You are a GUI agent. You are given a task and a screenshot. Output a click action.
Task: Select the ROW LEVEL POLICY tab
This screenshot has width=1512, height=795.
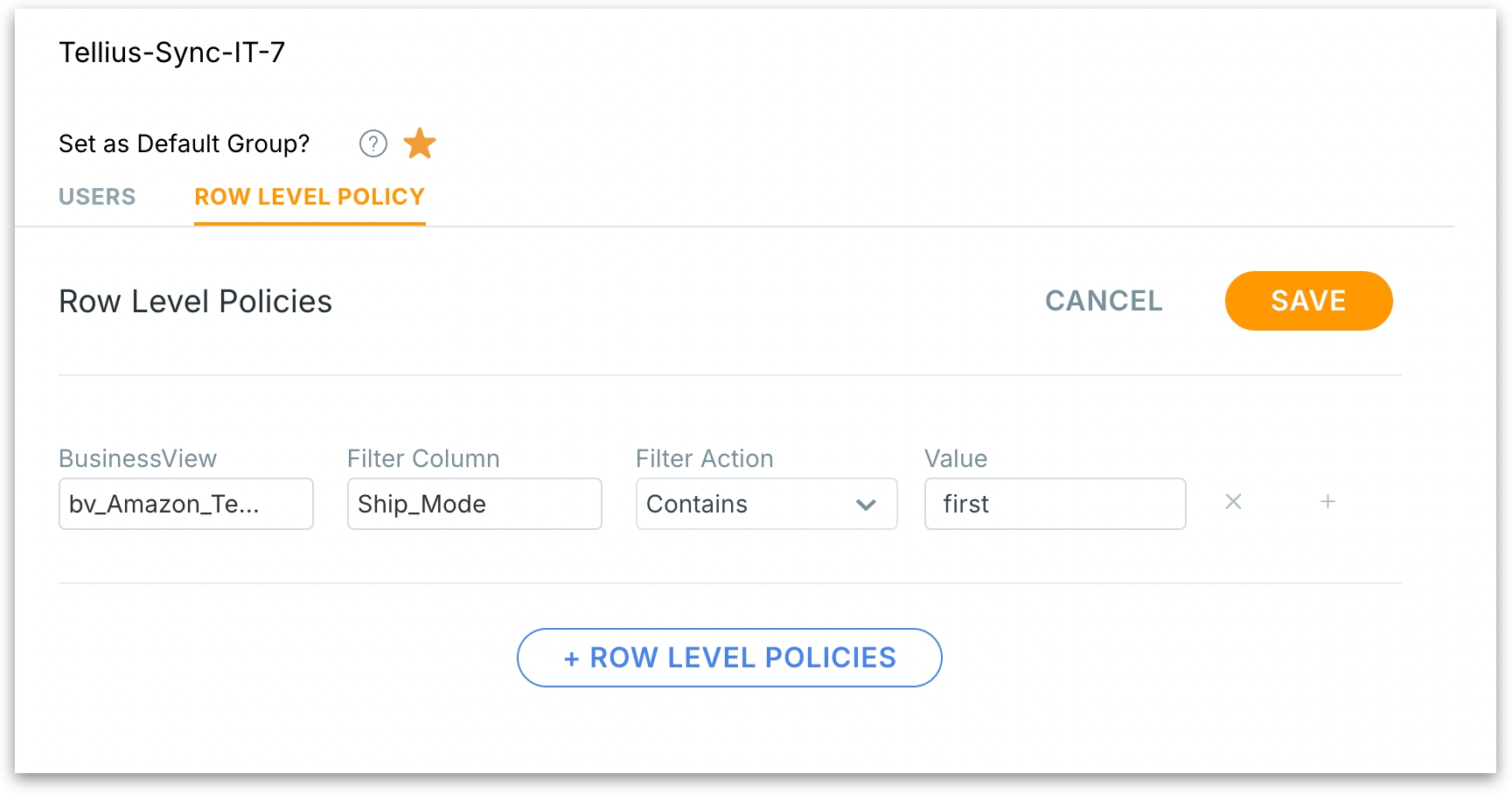click(x=310, y=197)
